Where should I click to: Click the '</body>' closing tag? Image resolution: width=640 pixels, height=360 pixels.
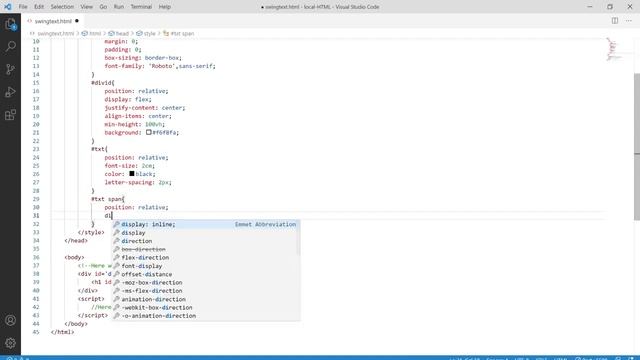76,324
